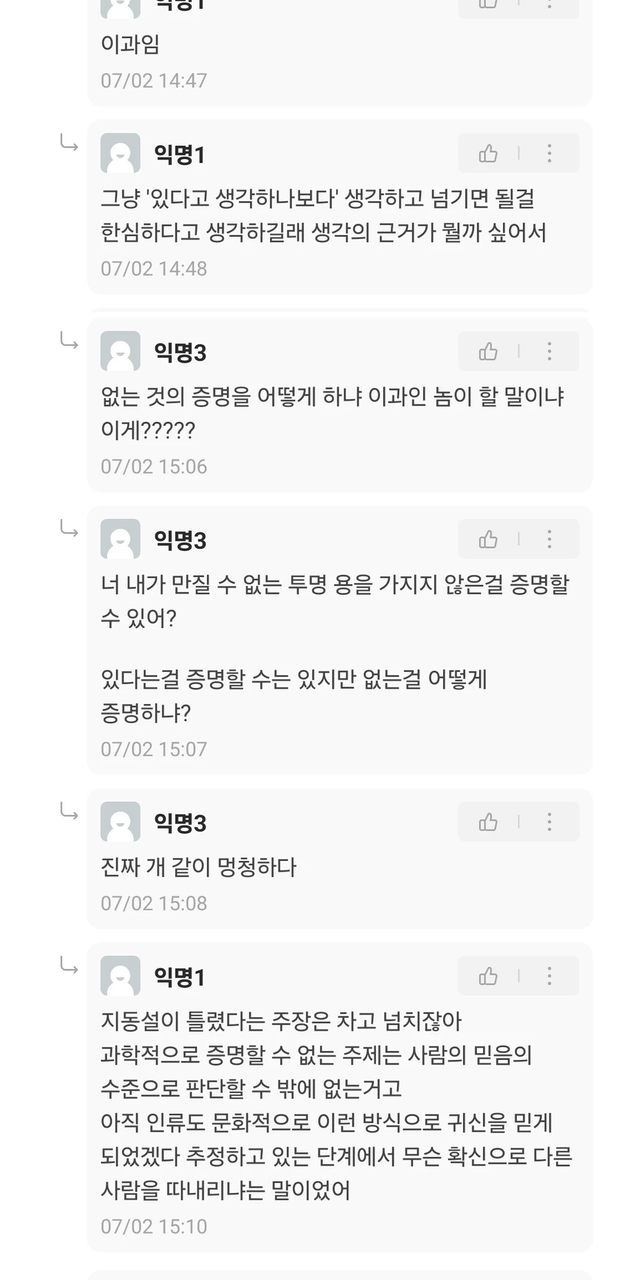Image resolution: width=640 pixels, height=1280 pixels.
Task: Click the timestamp 07/02 15:06
Action: click(x=154, y=467)
